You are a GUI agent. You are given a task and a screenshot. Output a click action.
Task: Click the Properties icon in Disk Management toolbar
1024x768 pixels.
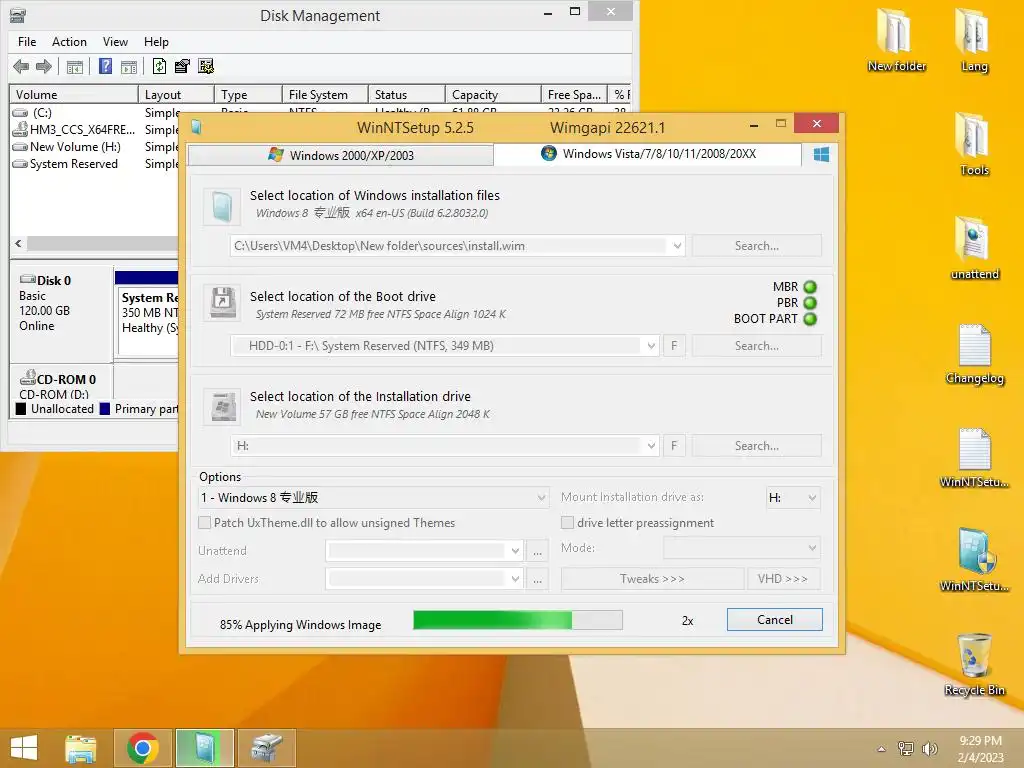pyautogui.click(x=182, y=66)
